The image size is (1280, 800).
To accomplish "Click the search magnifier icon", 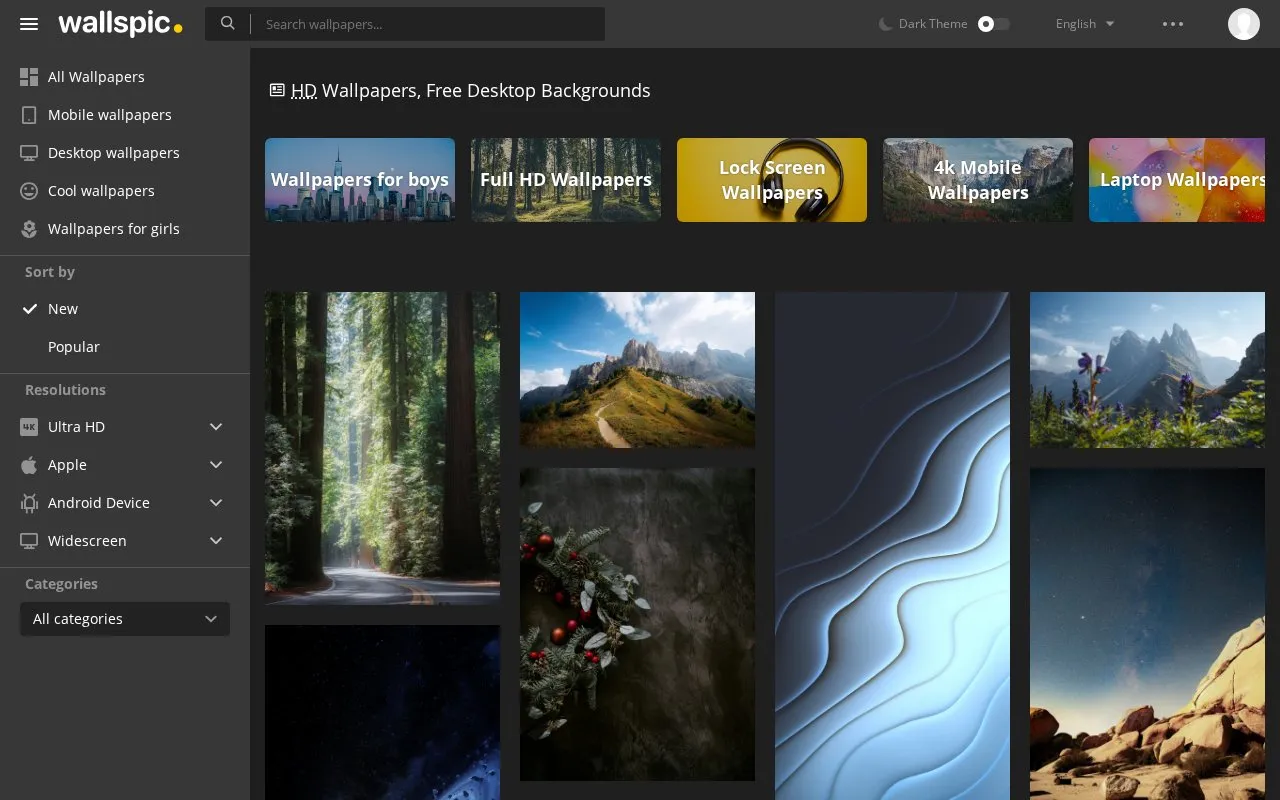I will pyautogui.click(x=228, y=23).
